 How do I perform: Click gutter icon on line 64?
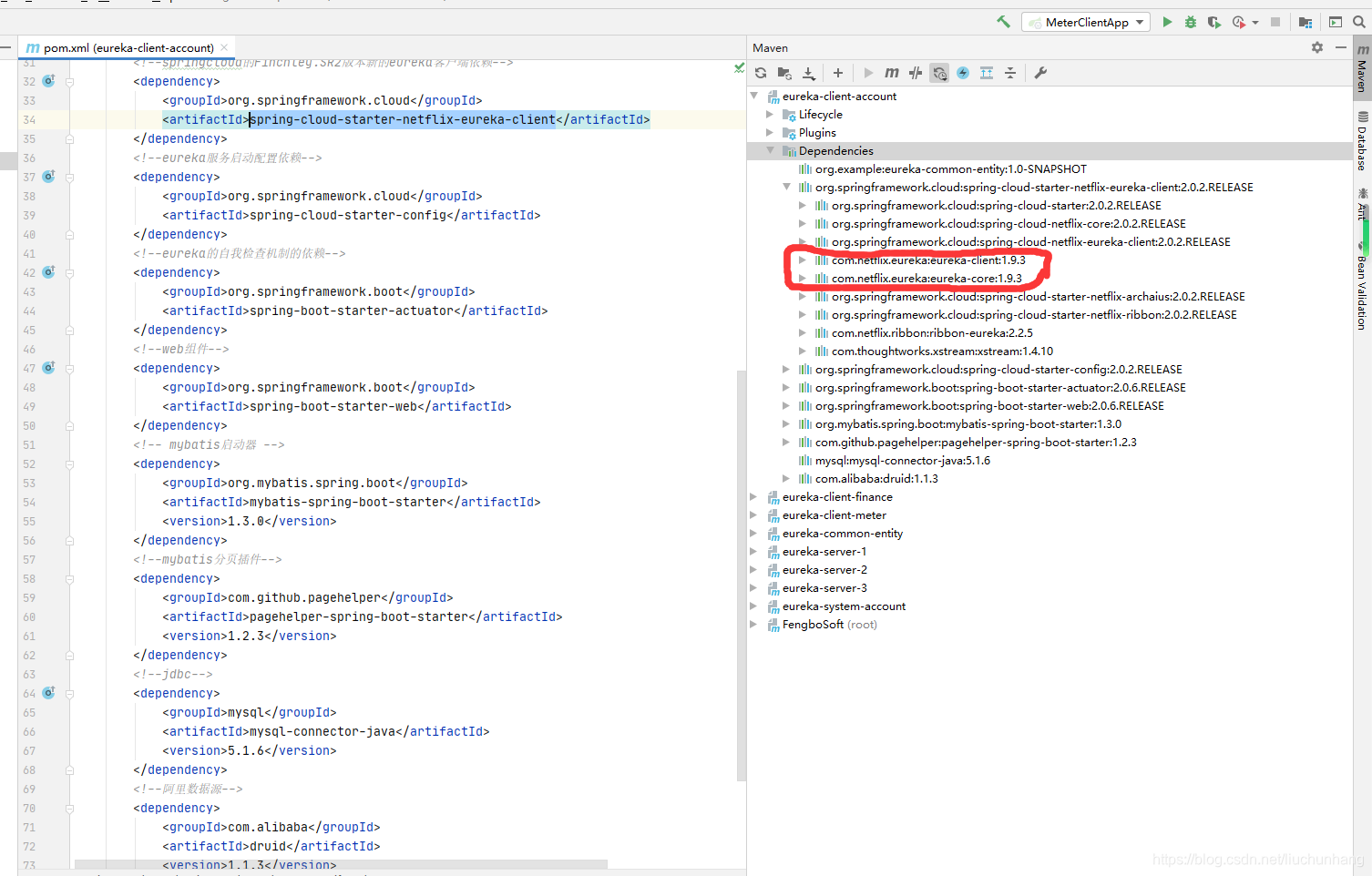click(49, 693)
